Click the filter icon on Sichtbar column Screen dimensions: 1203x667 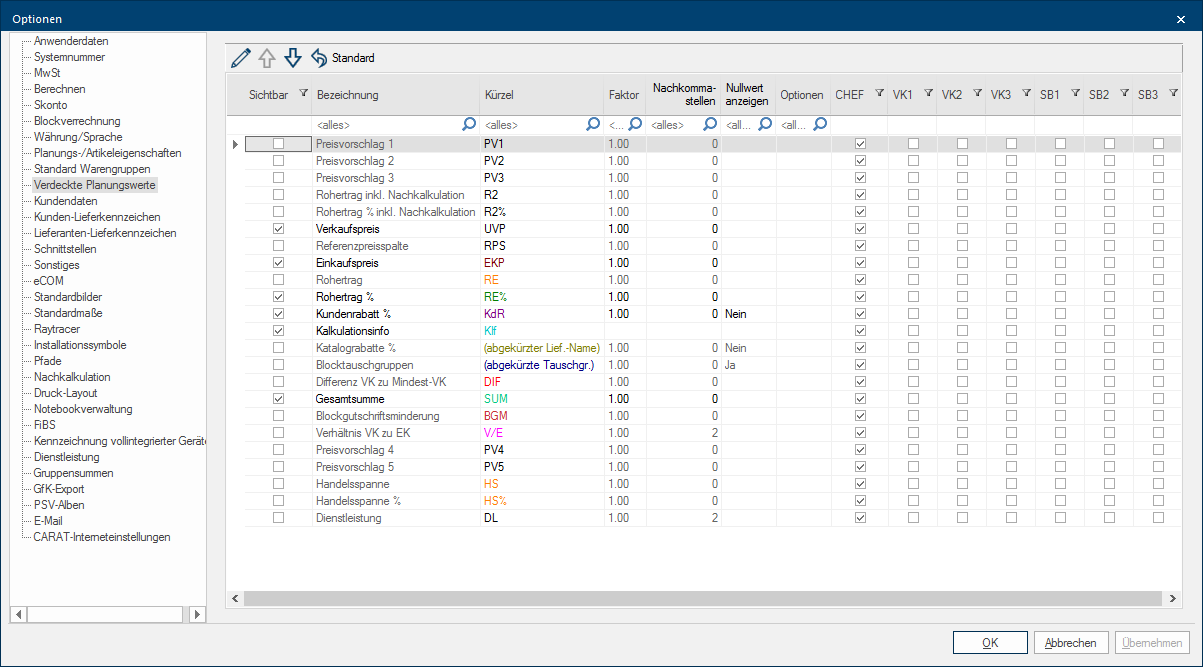point(303,93)
